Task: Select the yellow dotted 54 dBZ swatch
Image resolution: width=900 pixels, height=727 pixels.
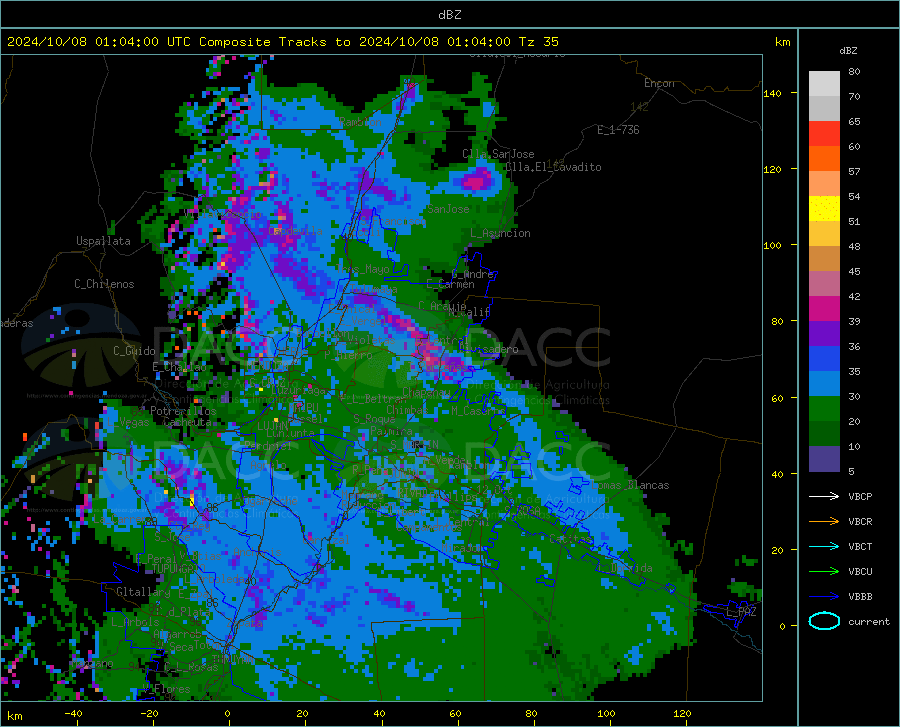Action: [824, 209]
